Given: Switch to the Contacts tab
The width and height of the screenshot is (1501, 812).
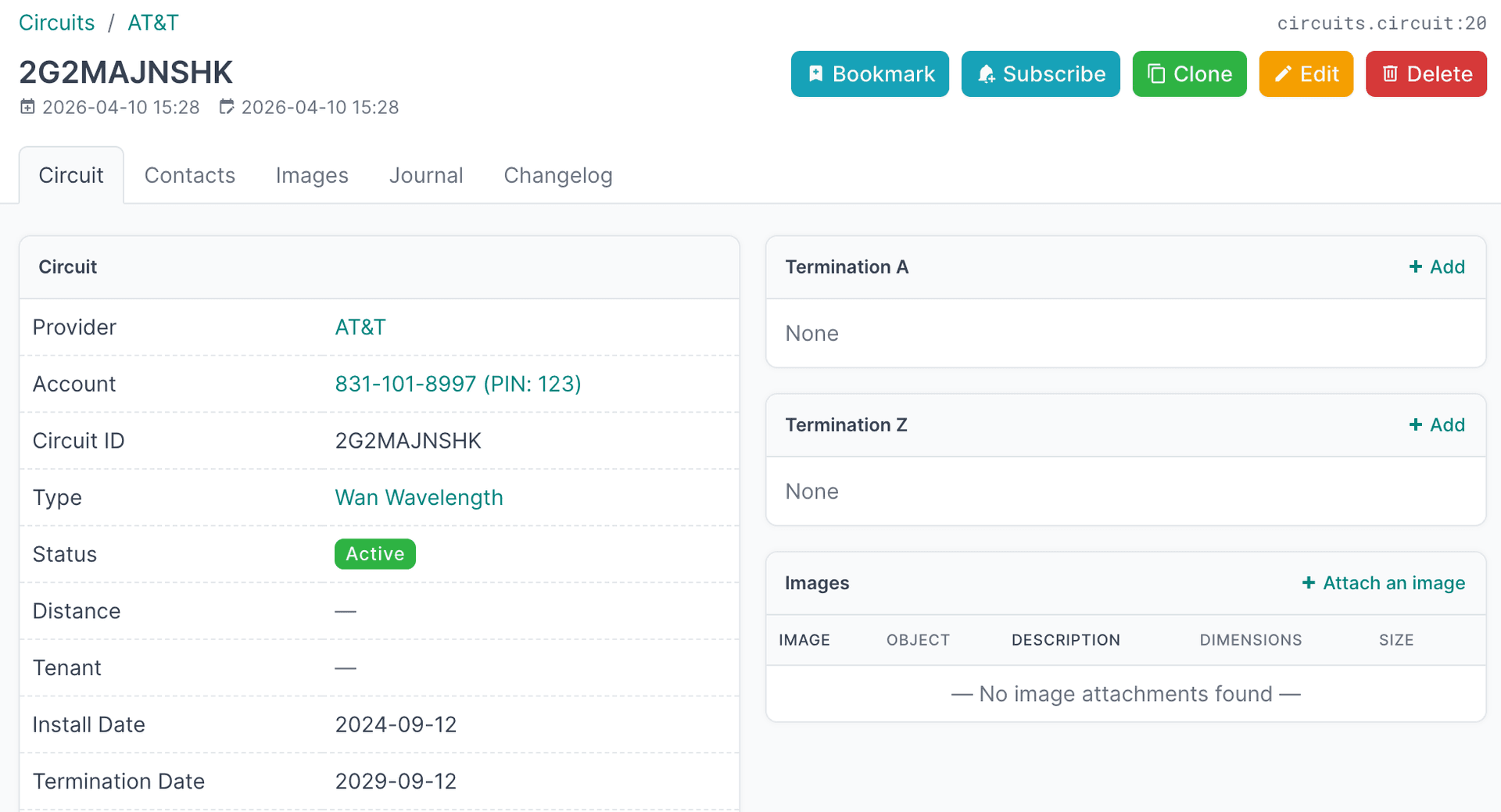Looking at the screenshot, I should tap(190, 176).
